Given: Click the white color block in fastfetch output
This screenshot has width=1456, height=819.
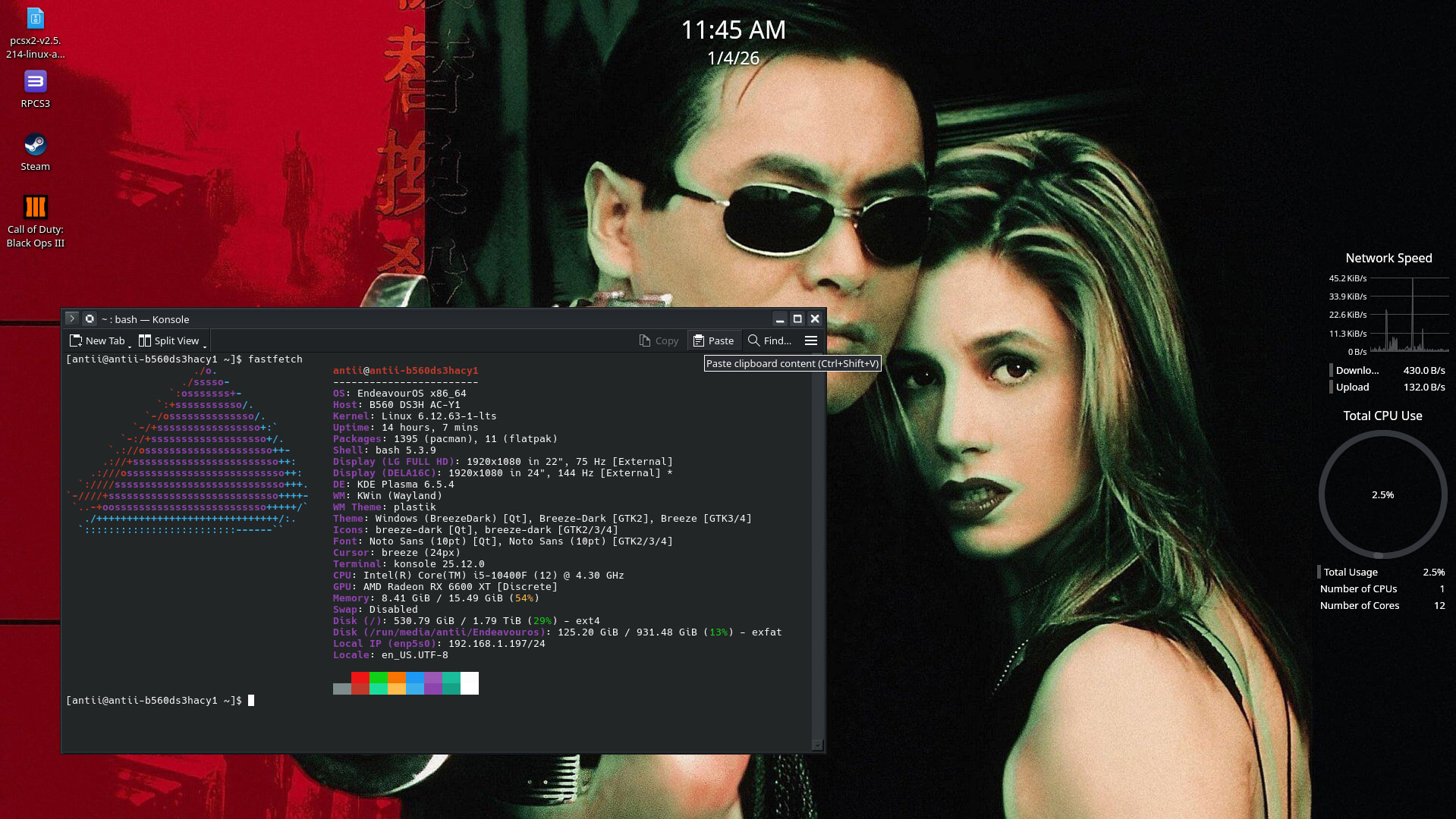Looking at the screenshot, I should pos(470,682).
